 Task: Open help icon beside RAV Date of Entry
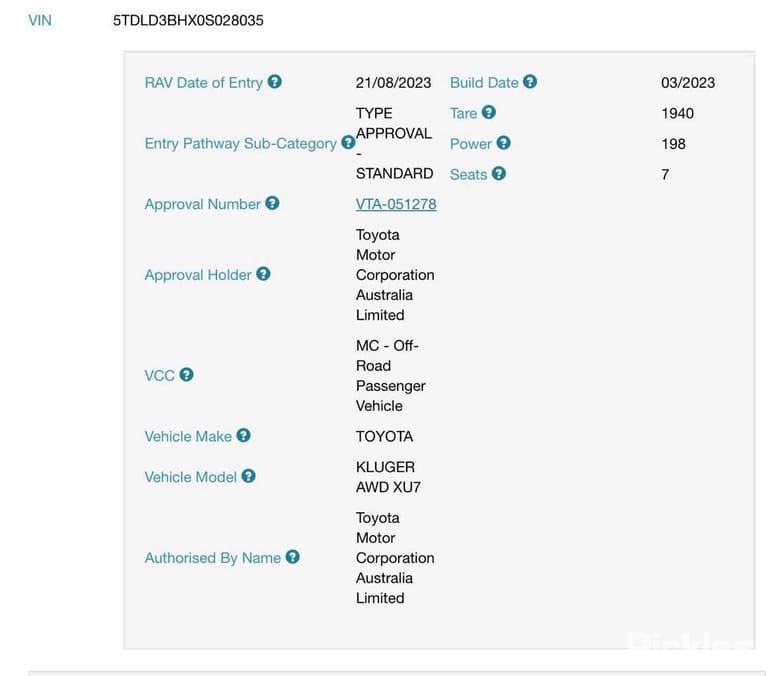(x=275, y=82)
